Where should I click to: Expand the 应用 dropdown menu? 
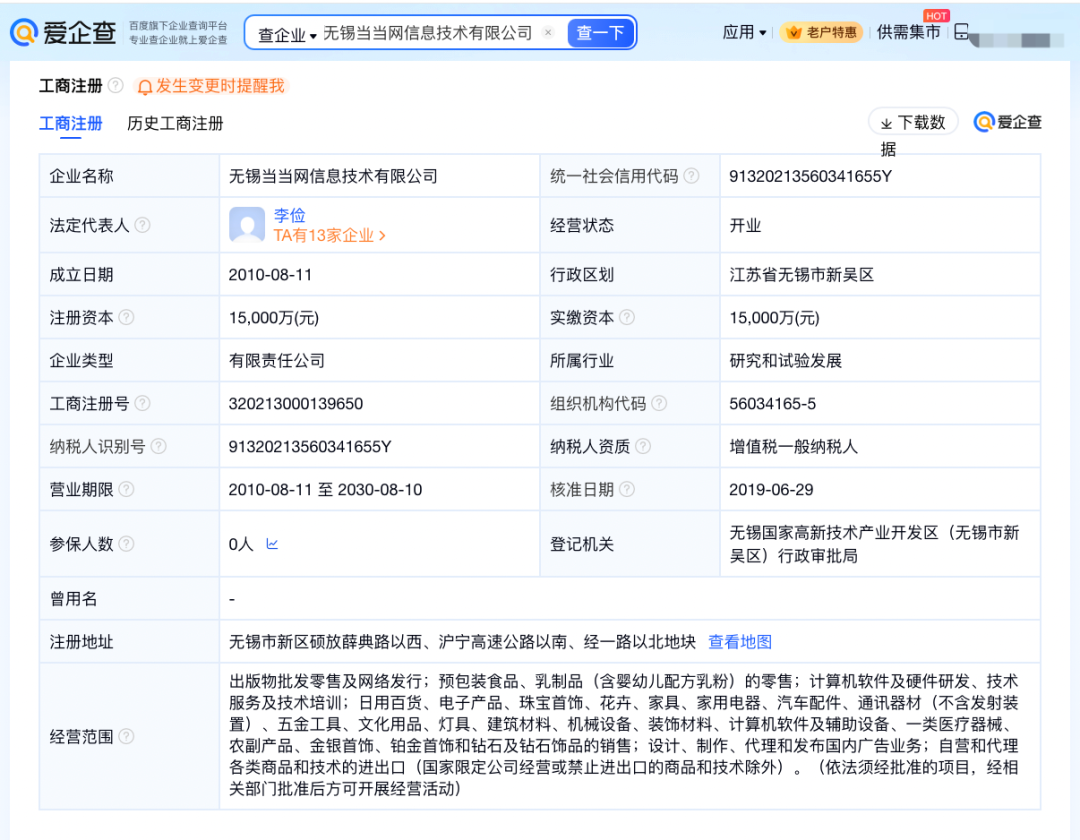click(x=744, y=32)
